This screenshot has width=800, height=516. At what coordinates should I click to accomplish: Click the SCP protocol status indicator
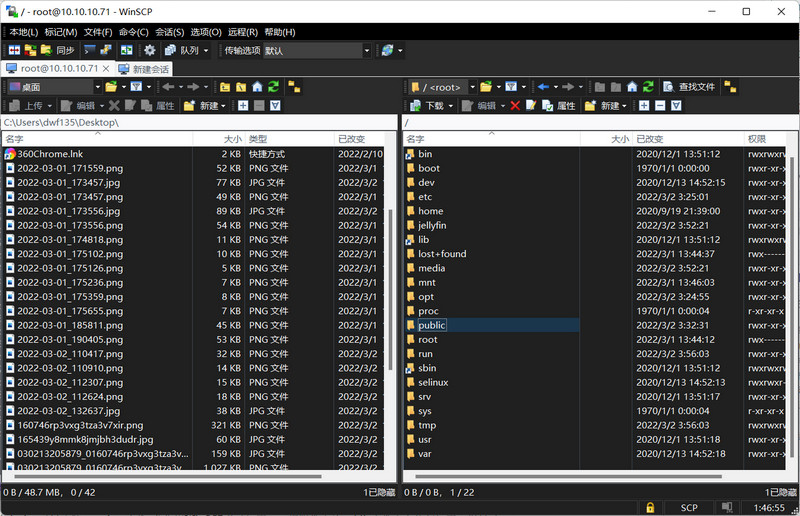tap(688, 507)
